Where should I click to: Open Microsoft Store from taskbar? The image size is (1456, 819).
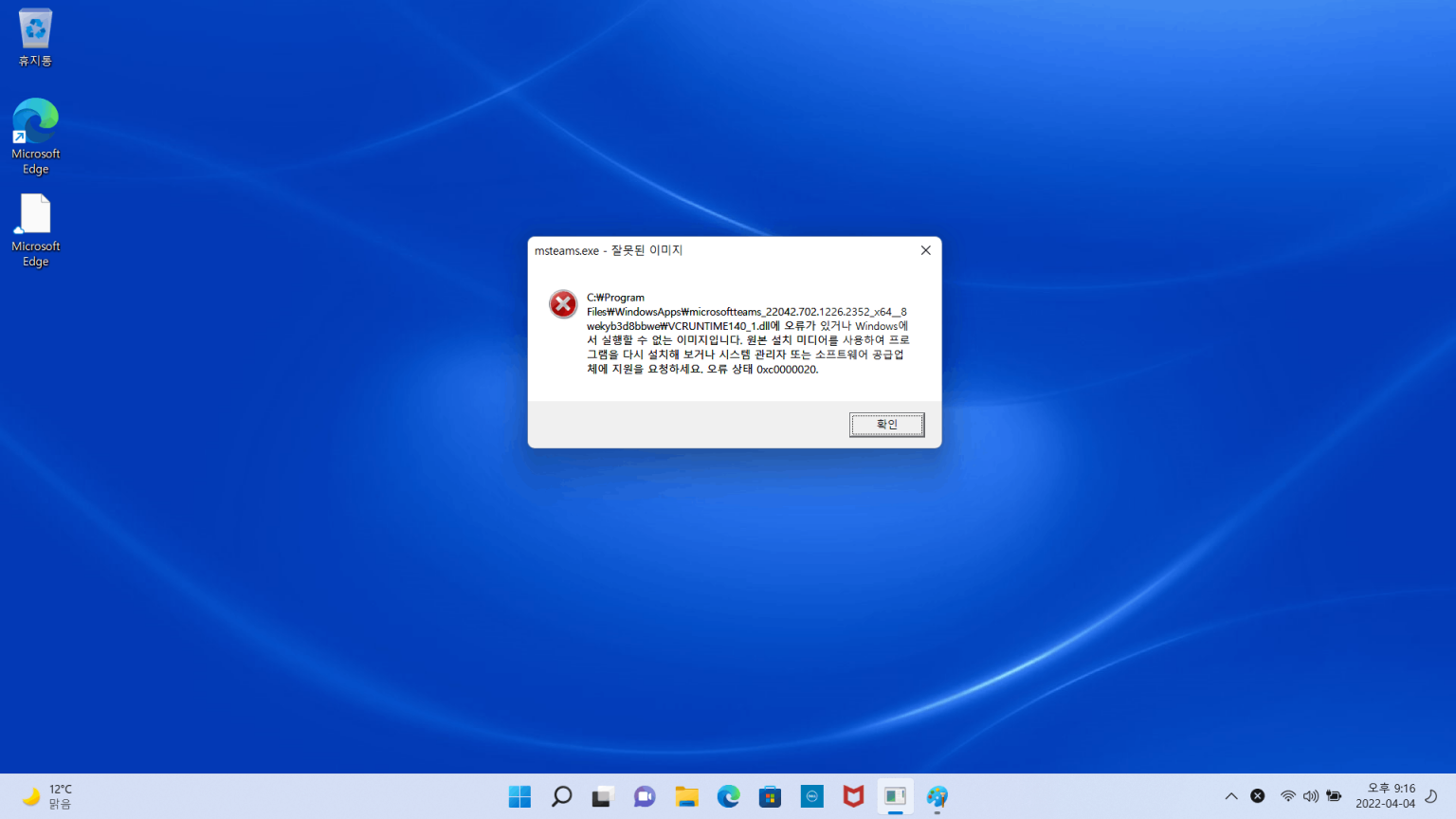[x=770, y=796]
